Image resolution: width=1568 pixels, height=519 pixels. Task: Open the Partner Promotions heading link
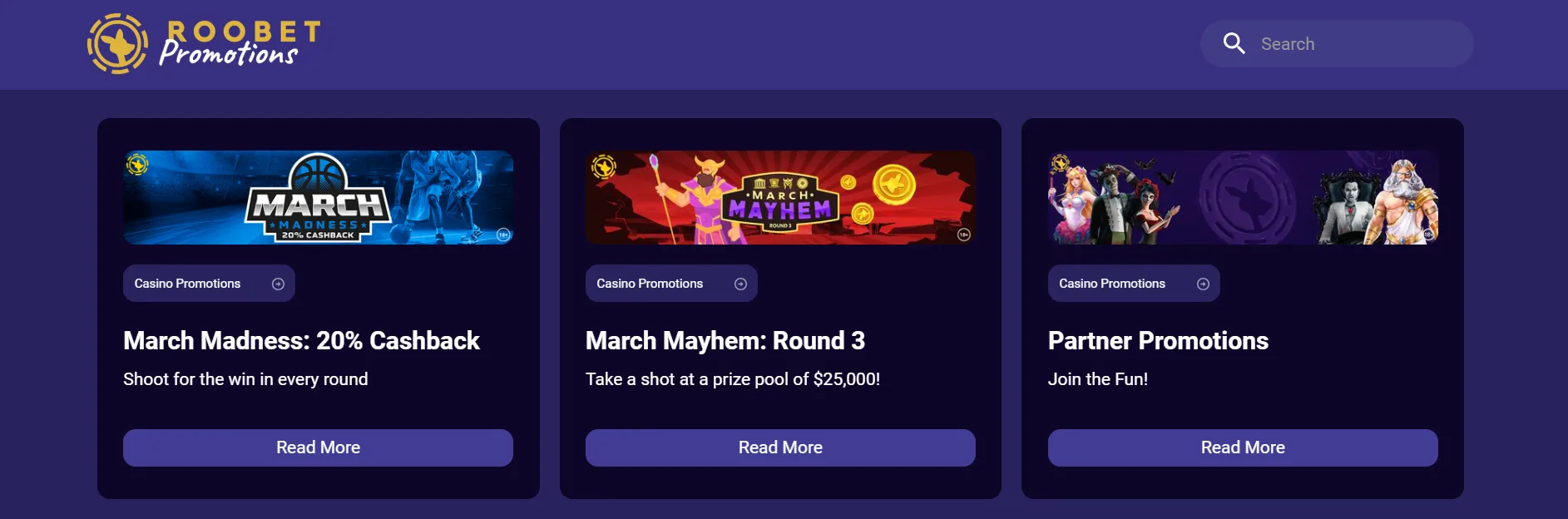pyautogui.click(x=1158, y=341)
